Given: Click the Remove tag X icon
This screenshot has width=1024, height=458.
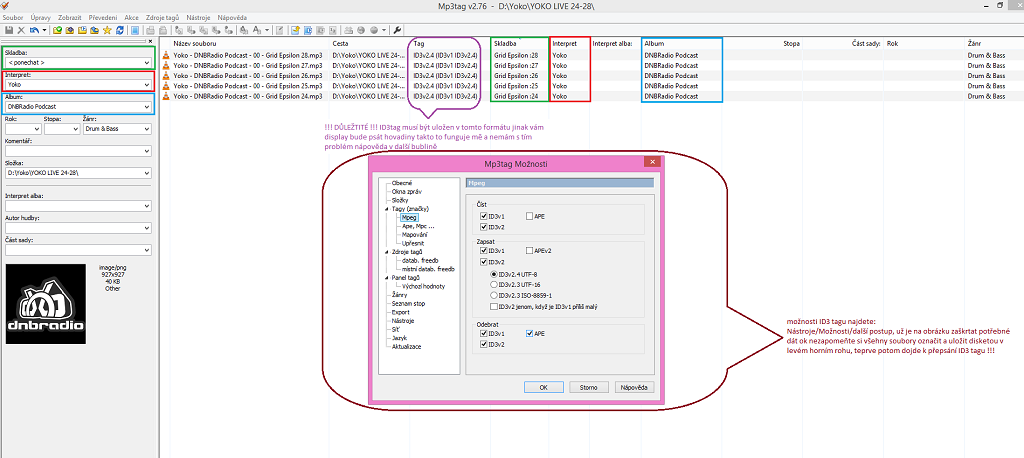Looking at the screenshot, I should 20,30.
